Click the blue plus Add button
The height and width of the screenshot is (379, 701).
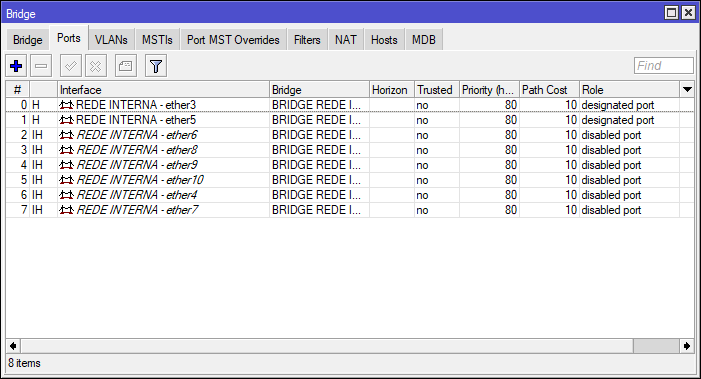(x=16, y=66)
